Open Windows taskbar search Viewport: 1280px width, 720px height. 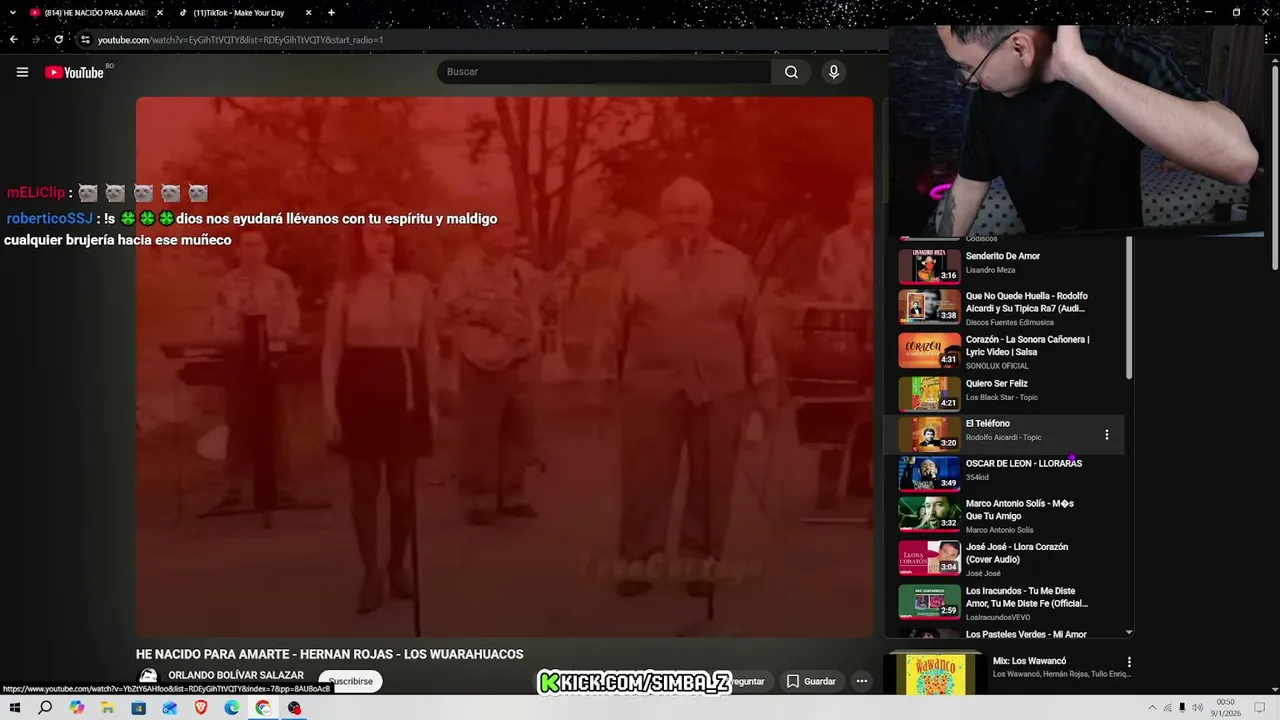pyautogui.click(x=45, y=708)
